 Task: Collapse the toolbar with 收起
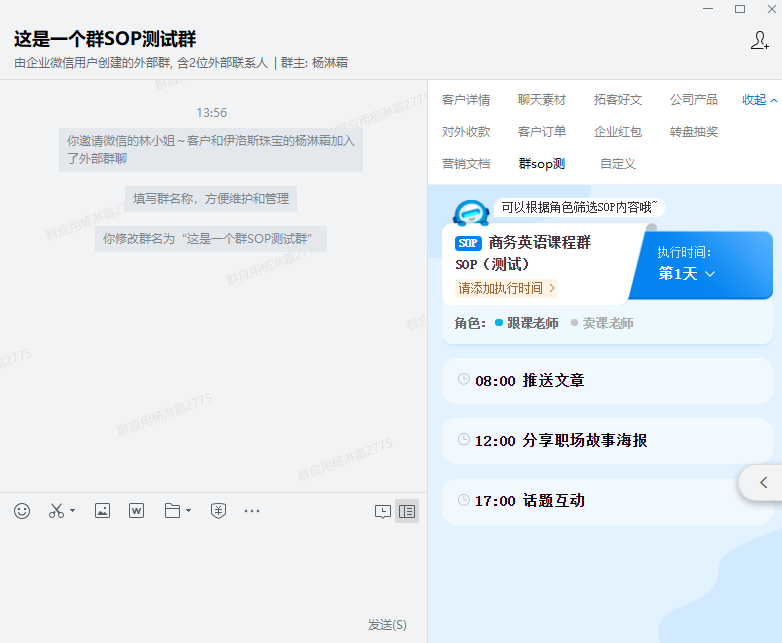point(759,100)
